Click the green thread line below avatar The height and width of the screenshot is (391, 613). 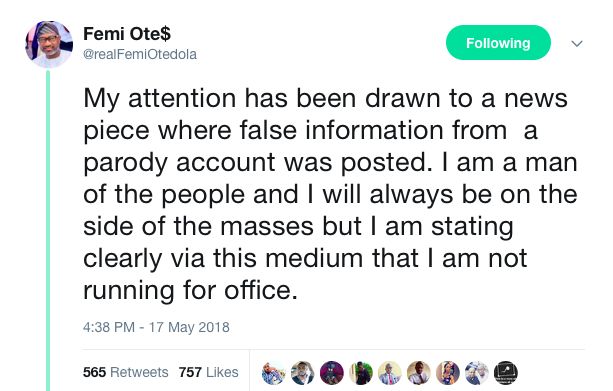[x=48, y=230]
